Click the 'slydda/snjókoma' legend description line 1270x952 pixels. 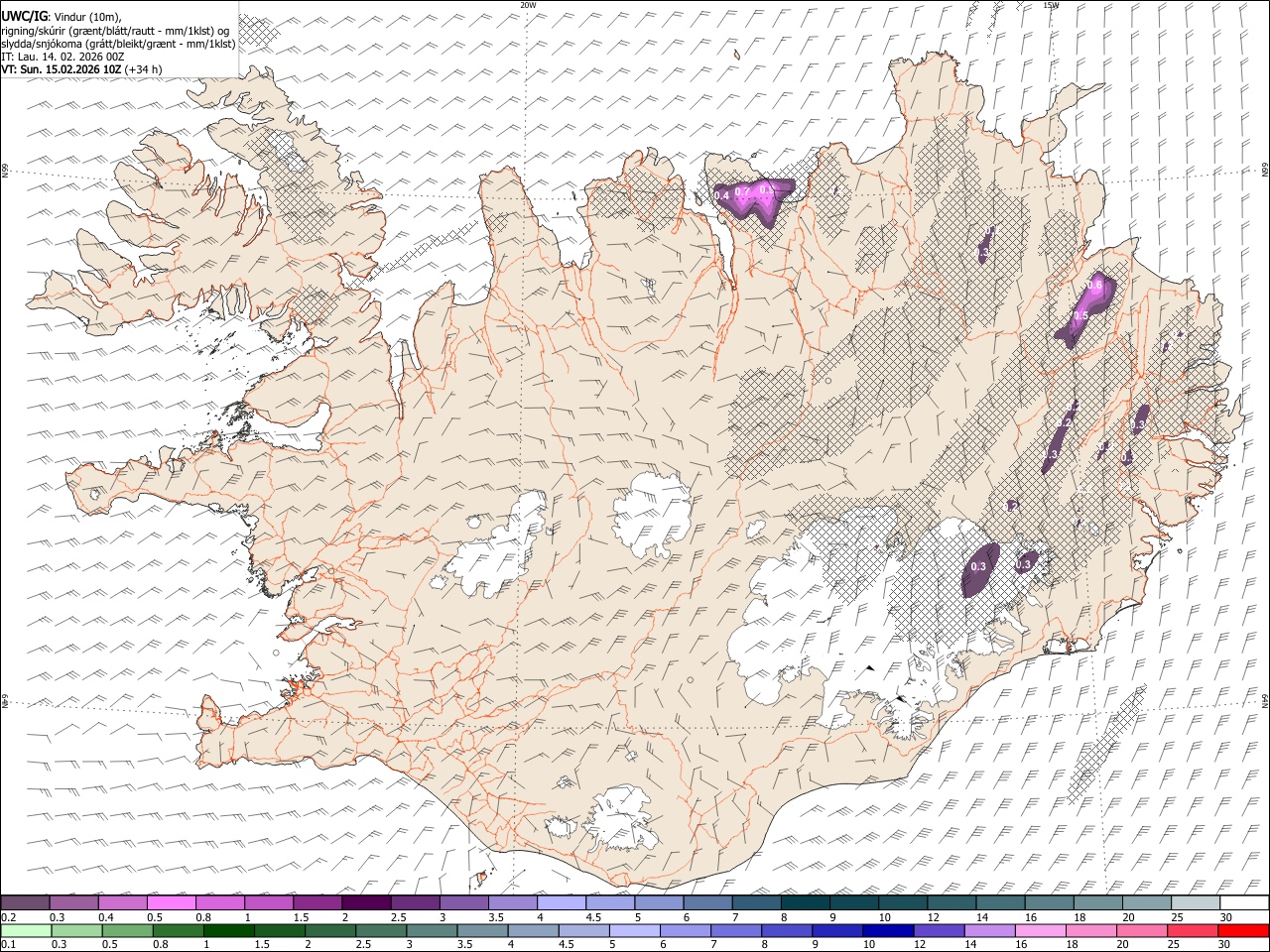[x=118, y=44]
